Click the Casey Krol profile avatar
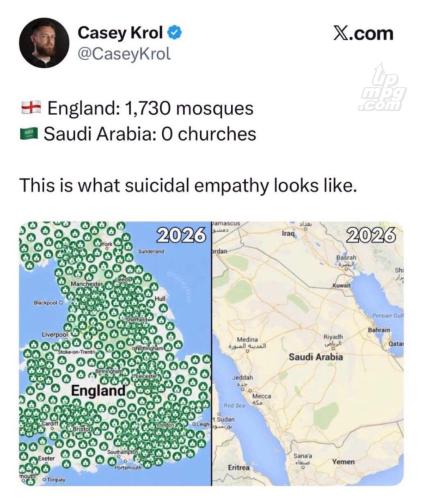Screen dimensions: 429x500 [44, 43]
